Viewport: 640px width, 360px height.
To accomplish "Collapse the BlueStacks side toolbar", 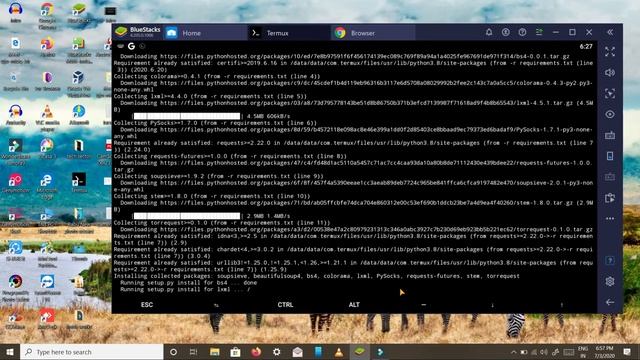I will (610, 32).
